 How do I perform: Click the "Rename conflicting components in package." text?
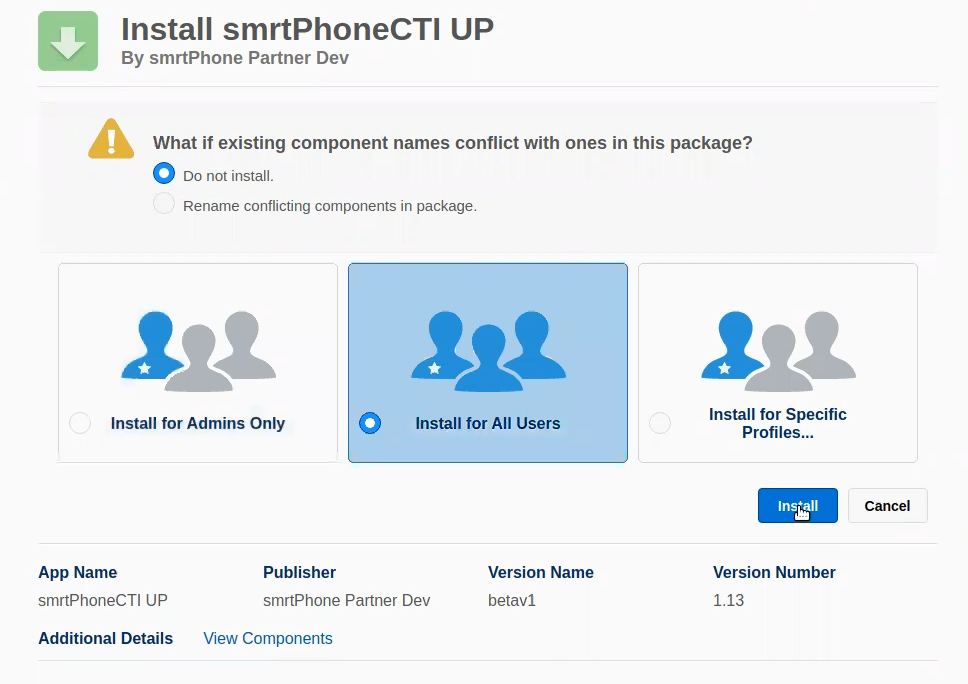(x=330, y=206)
